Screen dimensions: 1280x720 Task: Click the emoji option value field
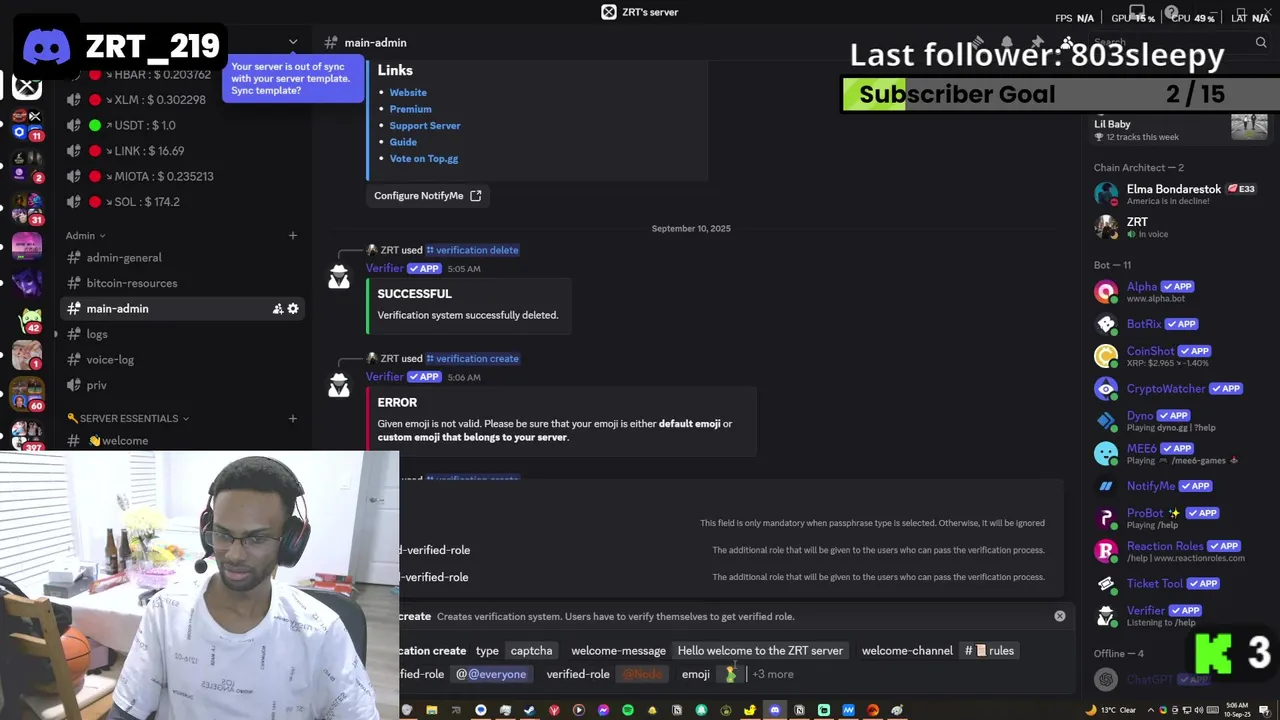(x=731, y=675)
